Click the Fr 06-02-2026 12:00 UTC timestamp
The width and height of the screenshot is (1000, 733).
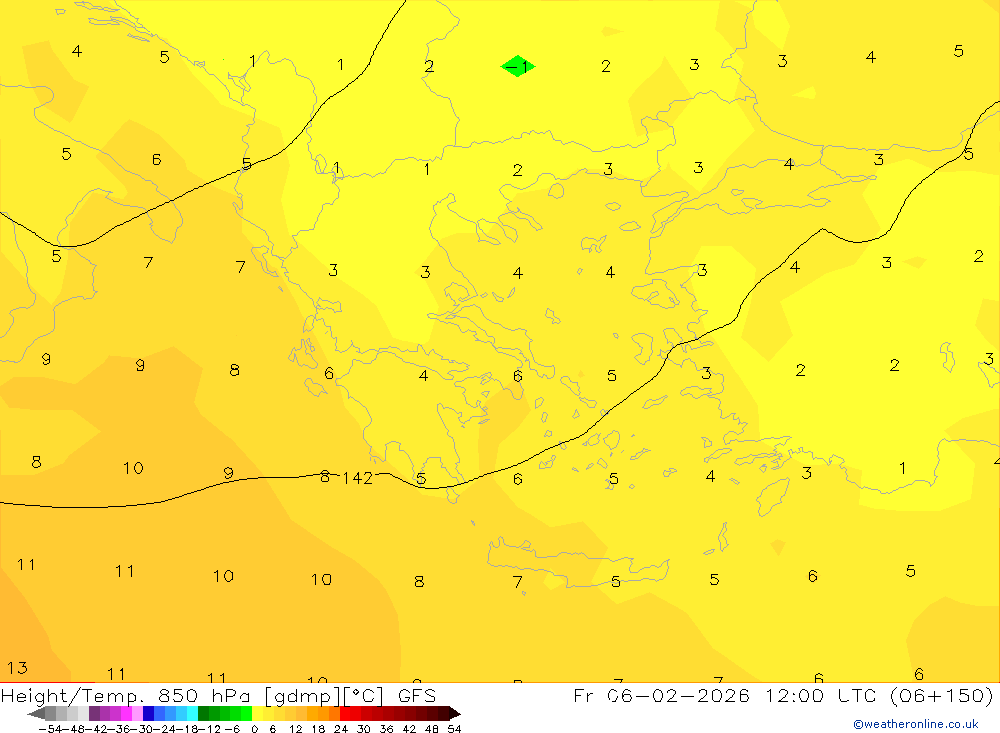coord(783,695)
